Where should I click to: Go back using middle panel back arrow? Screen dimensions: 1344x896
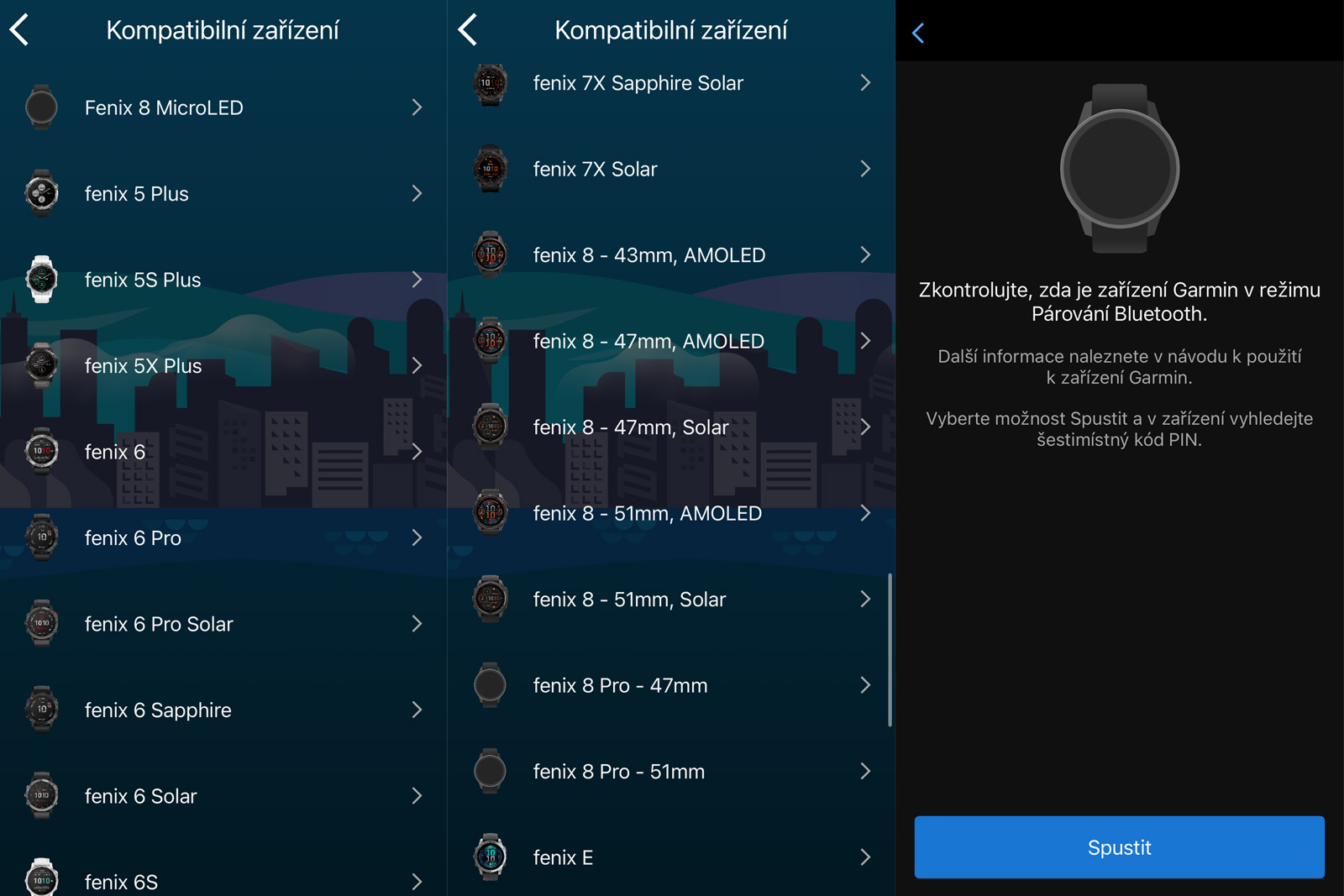[468, 30]
